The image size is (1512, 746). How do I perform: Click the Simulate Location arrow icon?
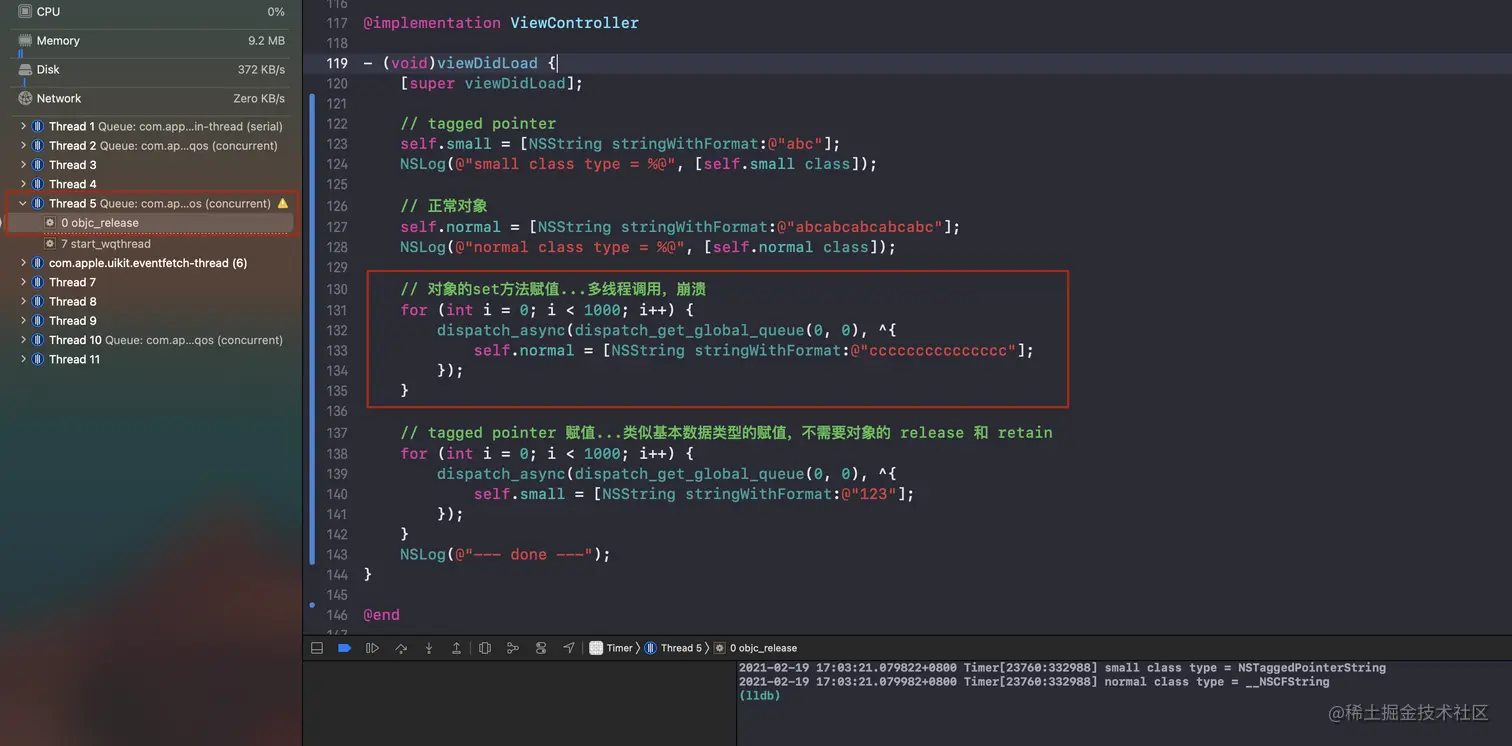[x=569, y=648]
